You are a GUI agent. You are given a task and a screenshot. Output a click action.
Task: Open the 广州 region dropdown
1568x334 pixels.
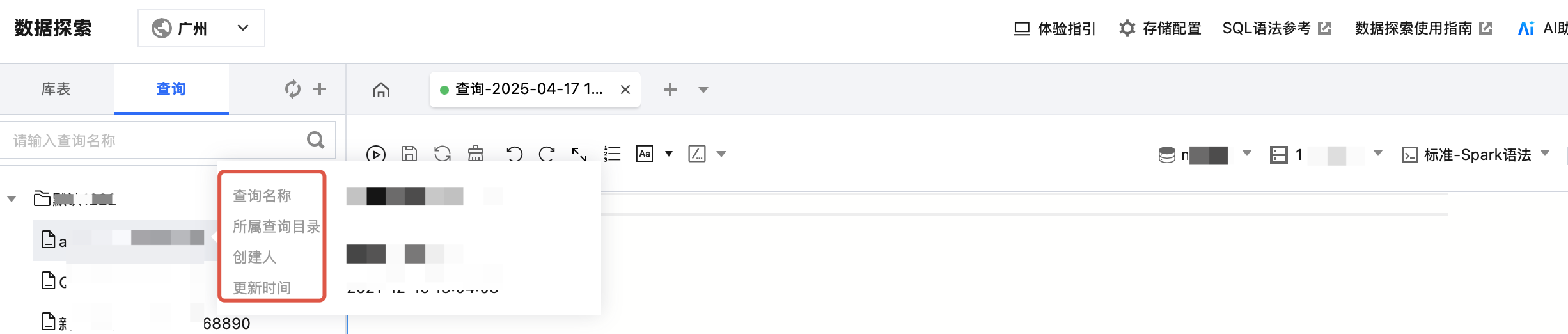pyautogui.click(x=201, y=28)
